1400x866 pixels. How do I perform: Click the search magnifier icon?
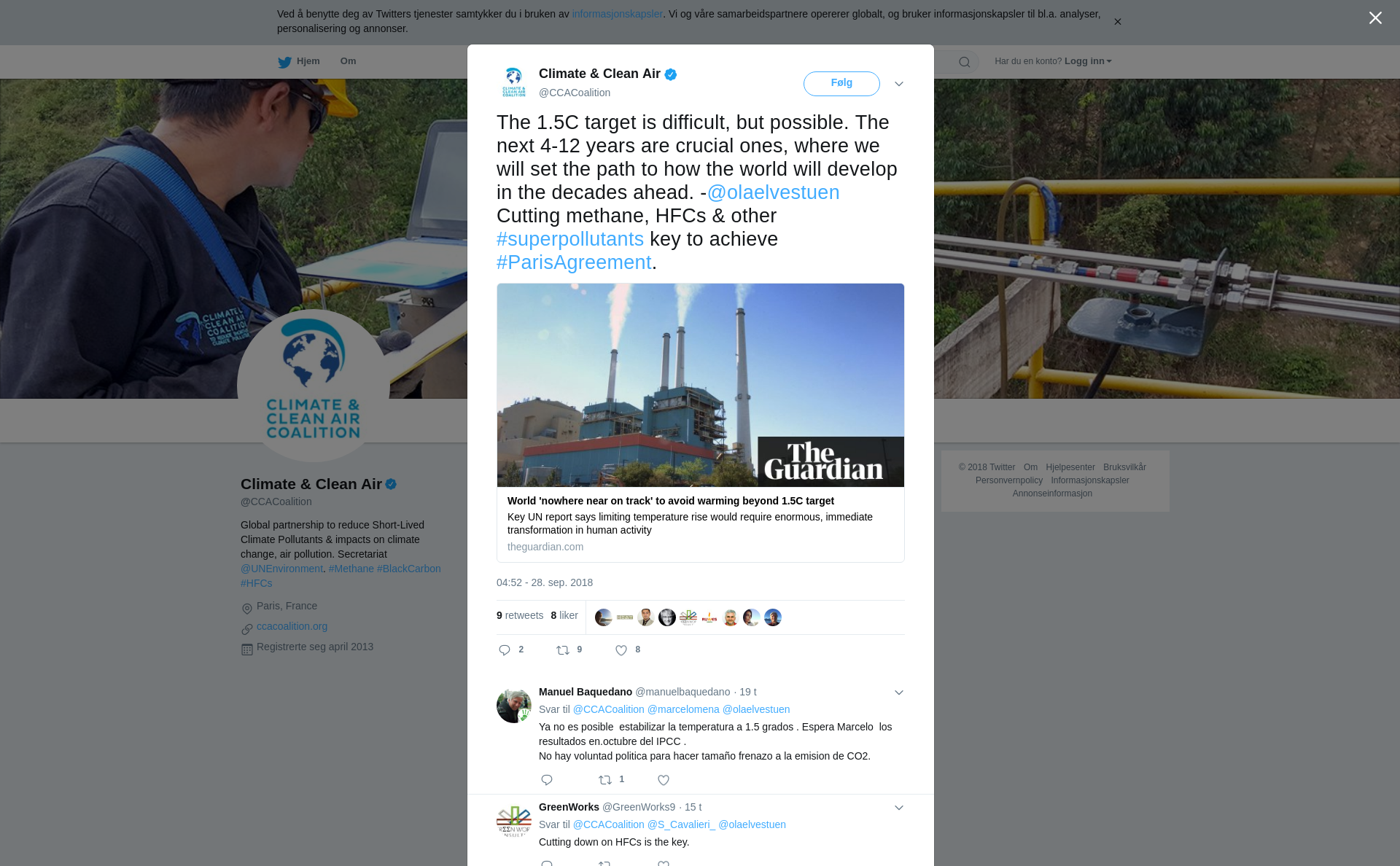click(965, 62)
